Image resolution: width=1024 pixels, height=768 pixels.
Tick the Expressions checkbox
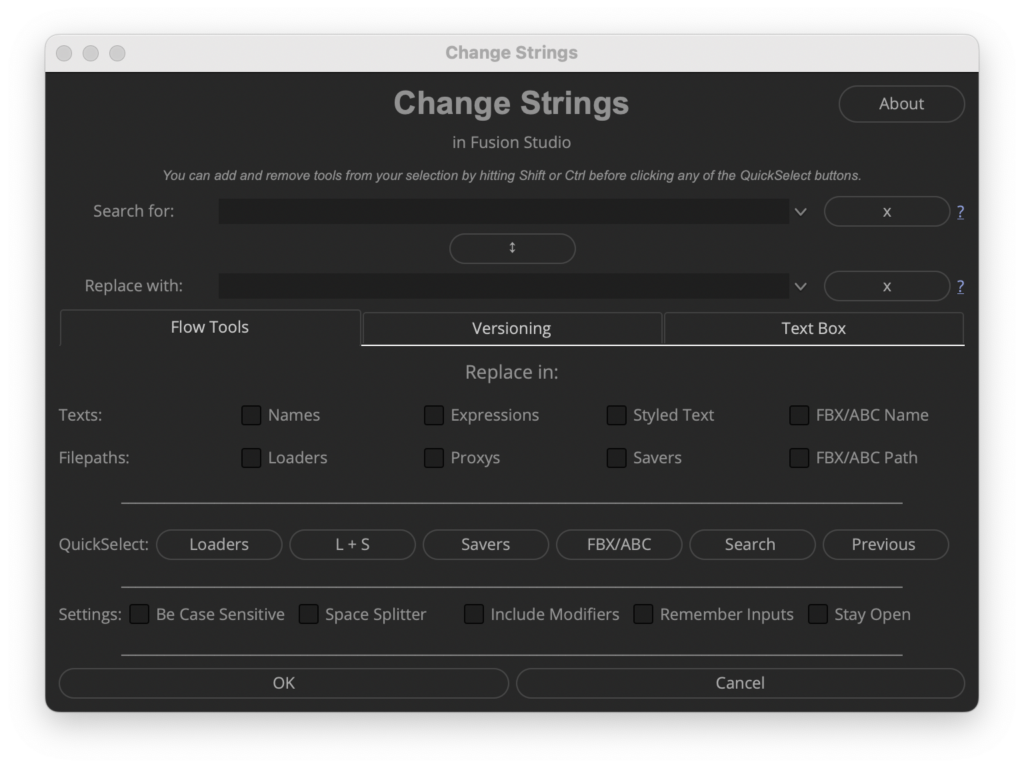434,415
